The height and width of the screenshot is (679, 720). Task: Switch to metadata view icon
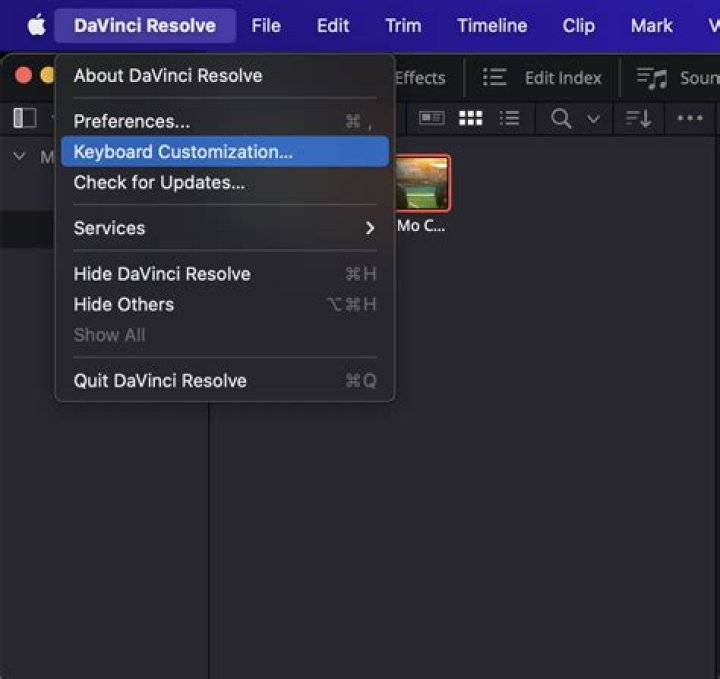[431, 119]
